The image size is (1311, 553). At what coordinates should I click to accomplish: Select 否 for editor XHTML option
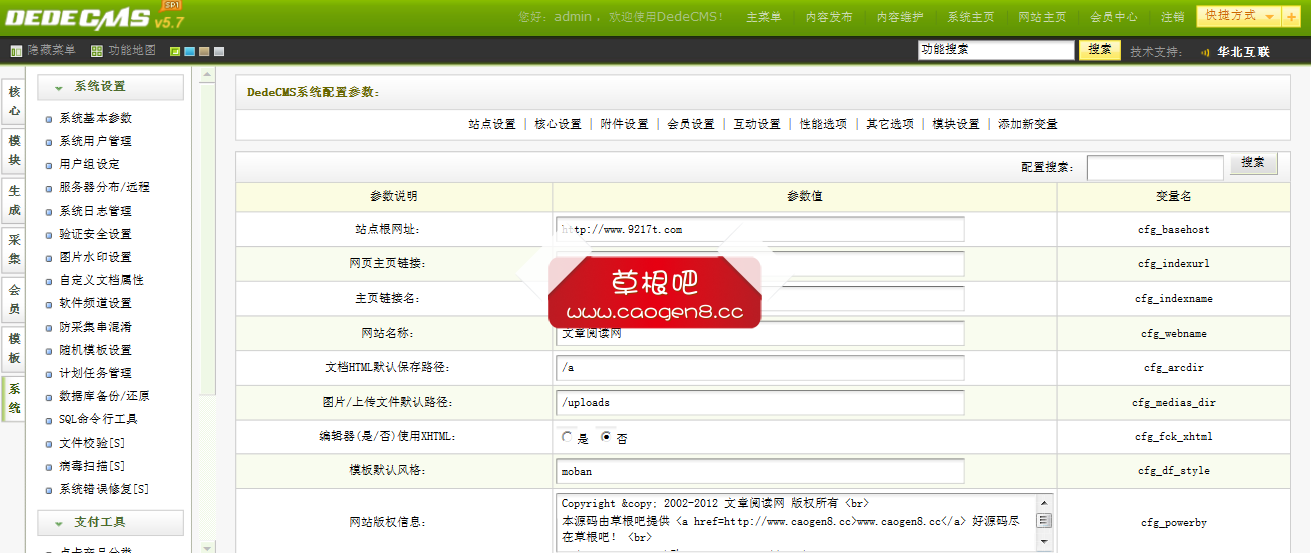point(606,437)
